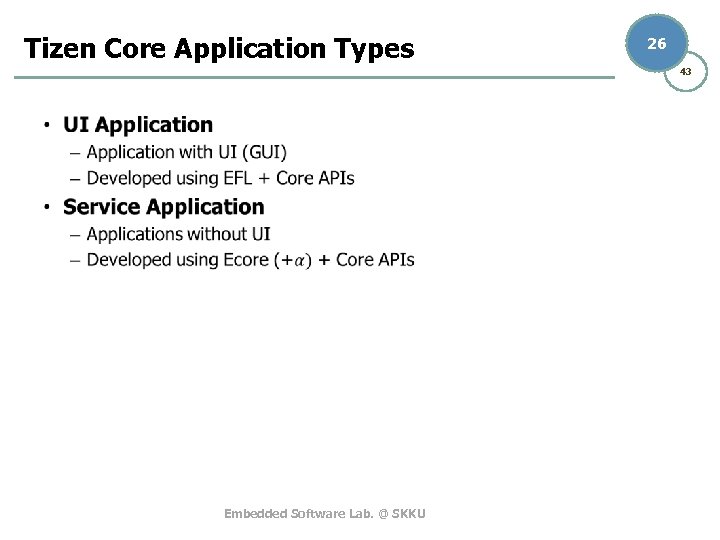Screen dimensions: 720x540
Task: Click the 'Service Application' bullet heading
Action: point(163,207)
